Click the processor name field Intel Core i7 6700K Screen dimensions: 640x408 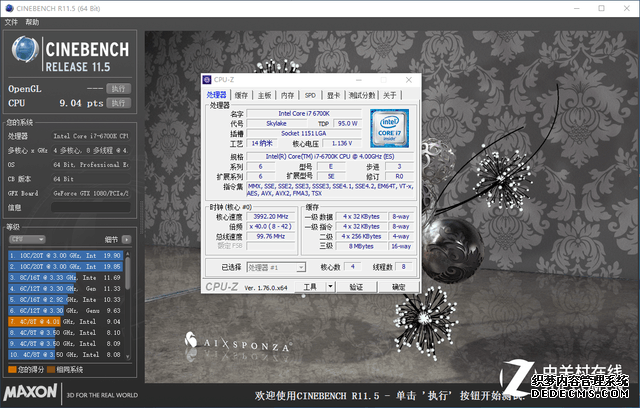(x=304, y=113)
